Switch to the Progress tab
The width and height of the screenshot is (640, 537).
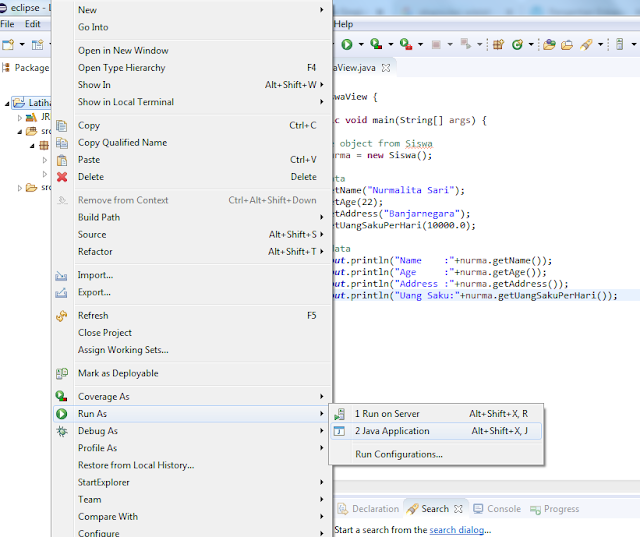[x=554, y=509]
